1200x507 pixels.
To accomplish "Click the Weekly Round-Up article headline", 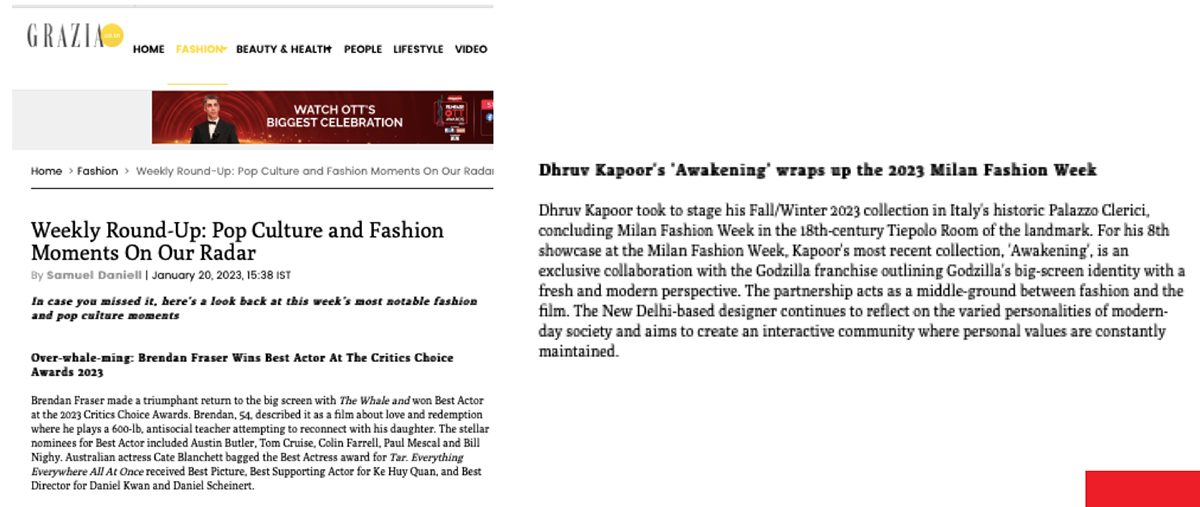I will click(237, 241).
